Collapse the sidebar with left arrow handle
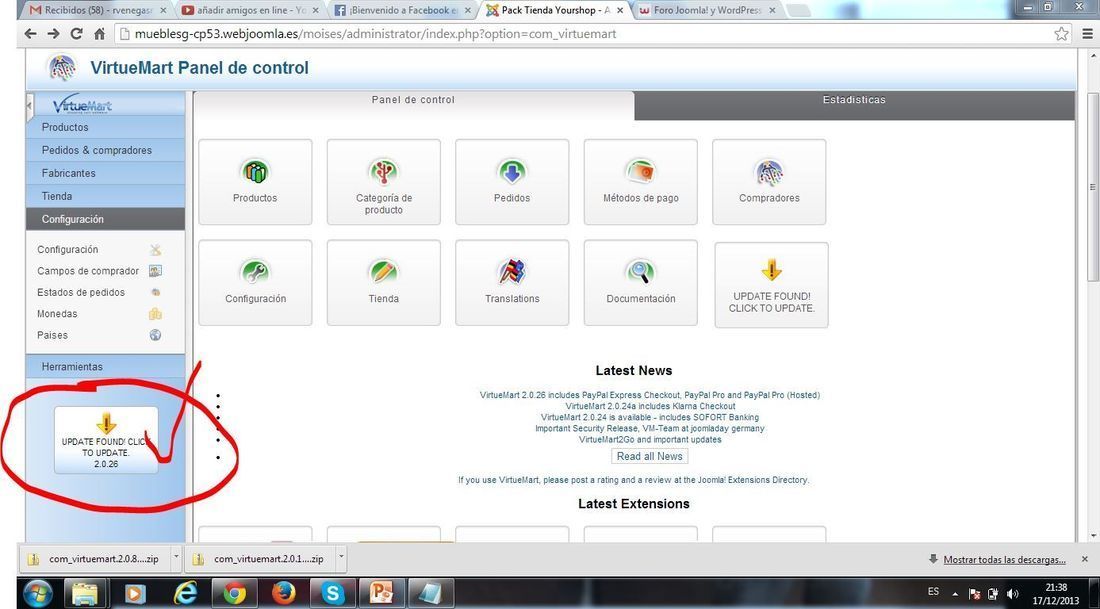The width and height of the screenshot is (1100, 609). click(29, 107)
